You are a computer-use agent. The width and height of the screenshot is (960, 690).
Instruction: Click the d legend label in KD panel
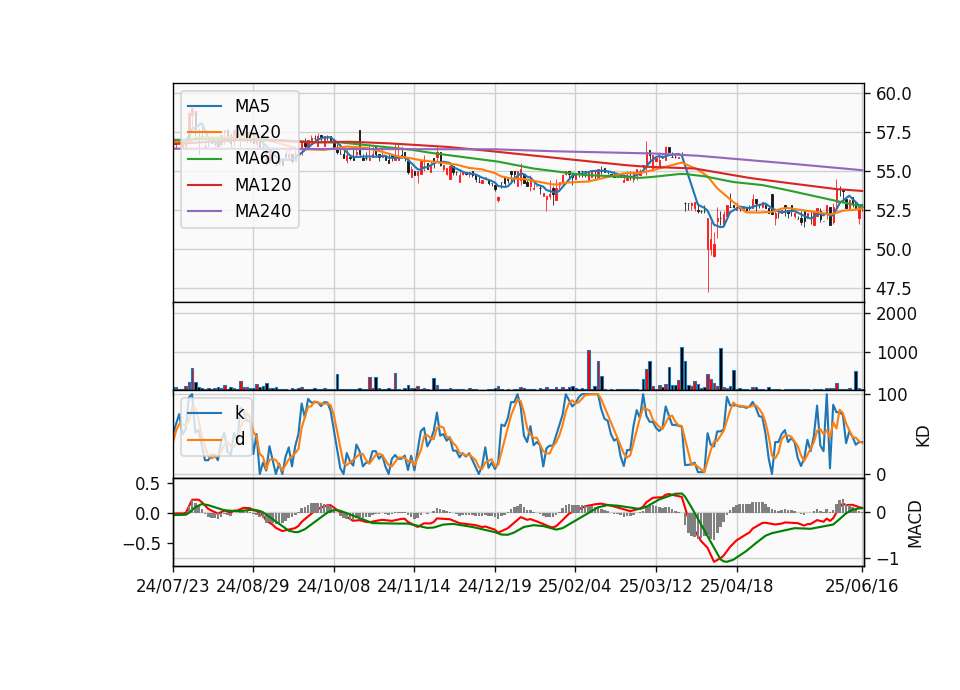239,439
